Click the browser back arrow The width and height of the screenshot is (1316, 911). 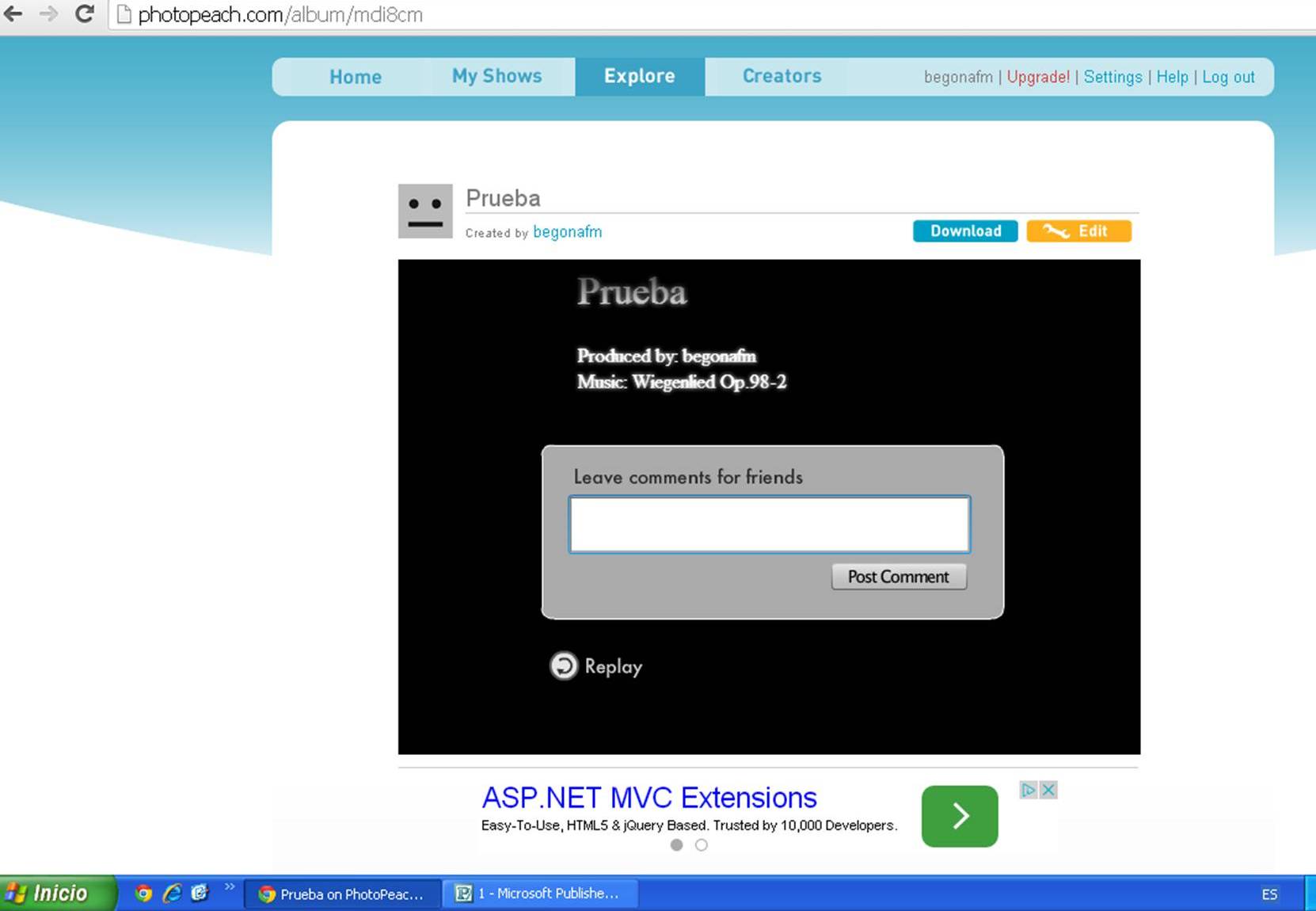13,13
